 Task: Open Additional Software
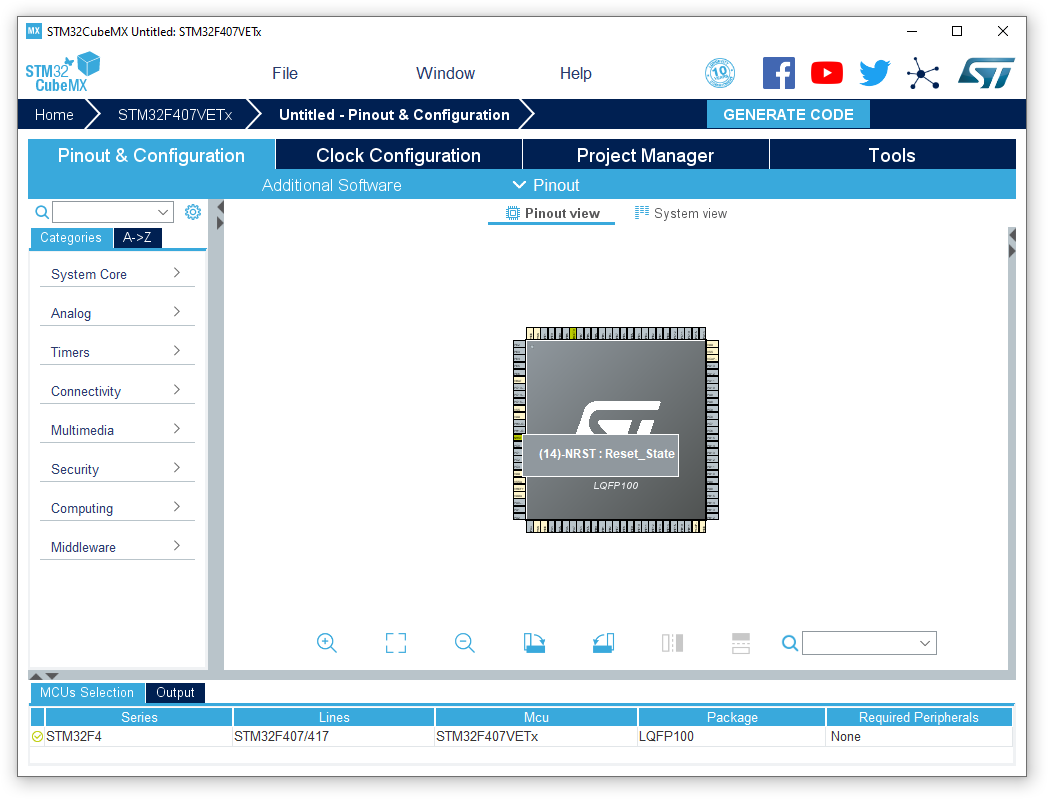(x=332, y=185)
